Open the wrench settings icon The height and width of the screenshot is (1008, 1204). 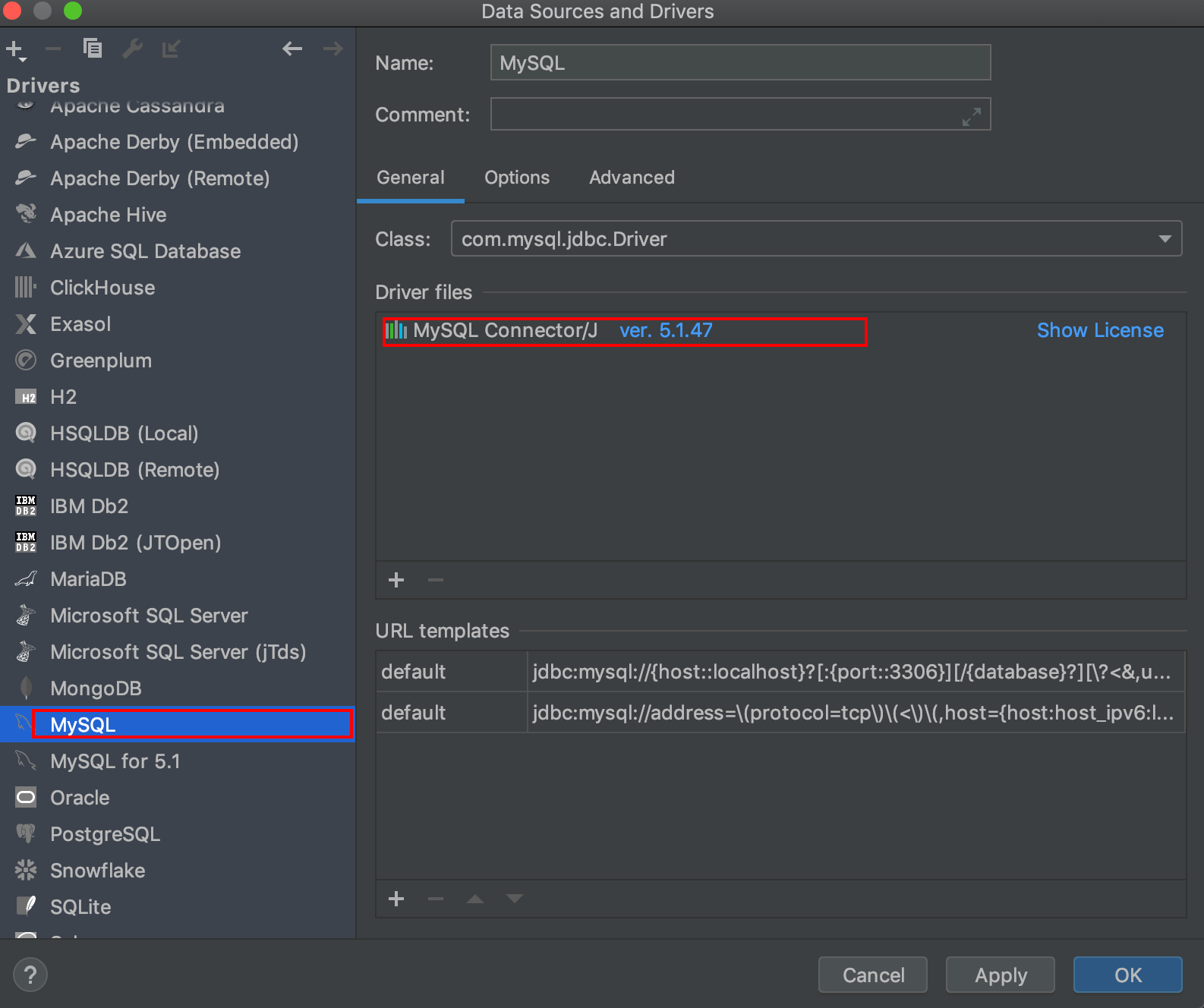click(x=132, y=49)
